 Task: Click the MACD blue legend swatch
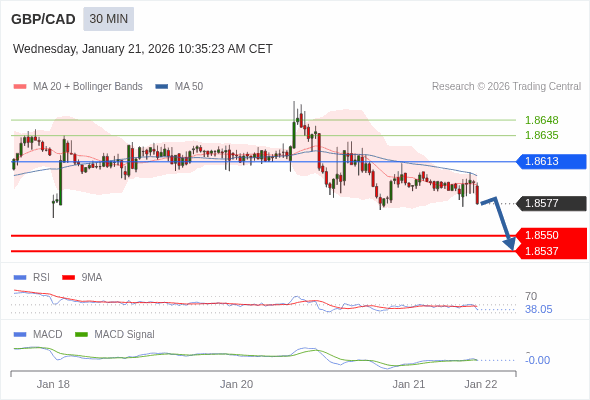tap(20, 335)
